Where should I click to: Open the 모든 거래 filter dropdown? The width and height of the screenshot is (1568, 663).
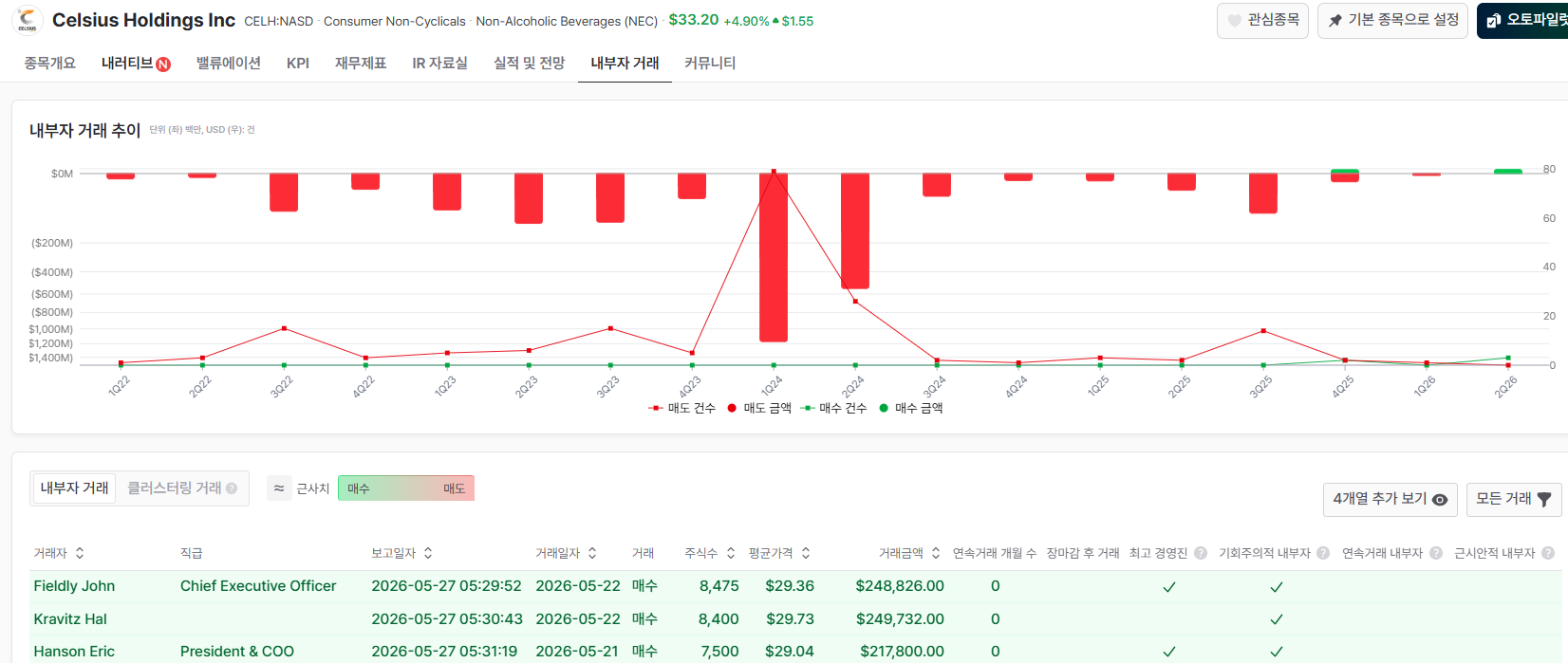pyautogui.click(x=1514, y=499)
